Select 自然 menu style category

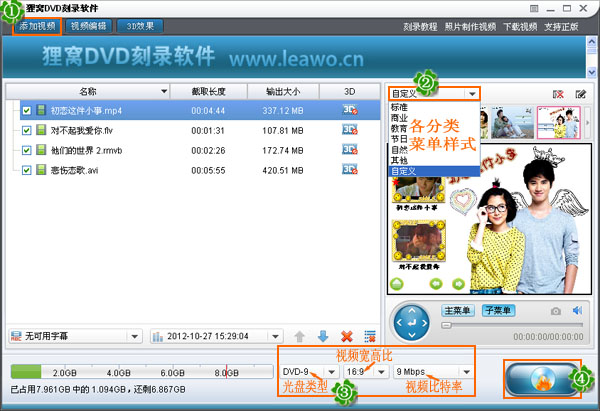[x=399, y=150]
